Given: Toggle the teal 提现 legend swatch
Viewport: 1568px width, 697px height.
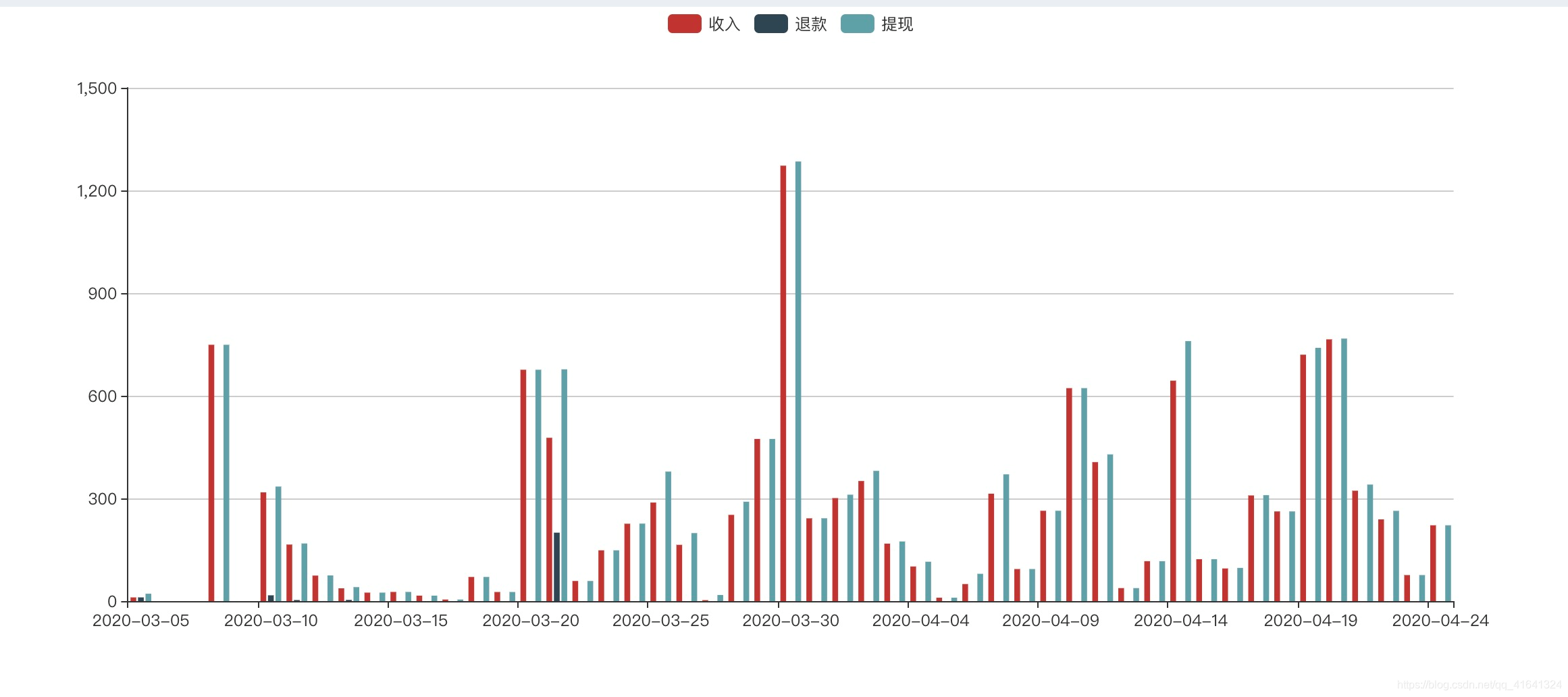Looking at the screenshot, I should point(857,24).
